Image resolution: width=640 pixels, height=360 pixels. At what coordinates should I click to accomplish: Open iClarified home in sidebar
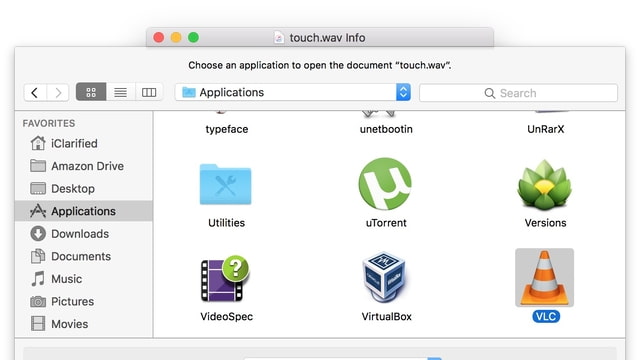point(83,143)
